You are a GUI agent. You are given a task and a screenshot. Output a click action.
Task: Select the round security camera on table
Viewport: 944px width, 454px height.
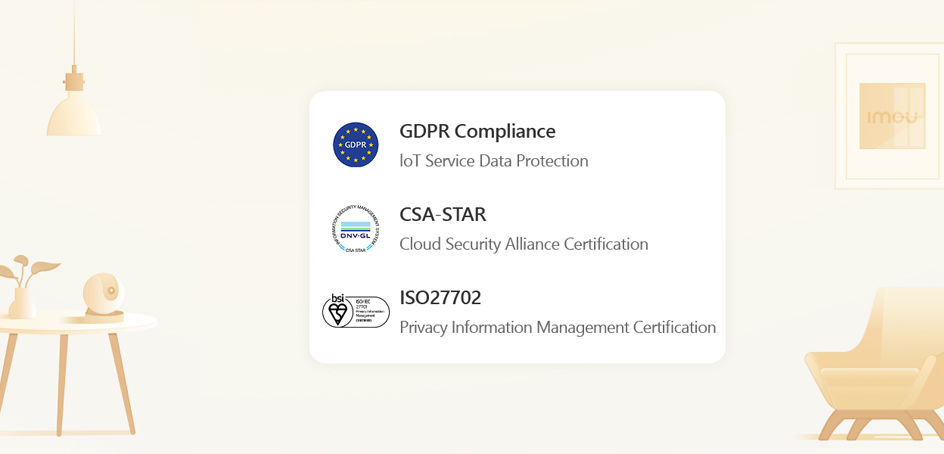click(x=104, y=294)
